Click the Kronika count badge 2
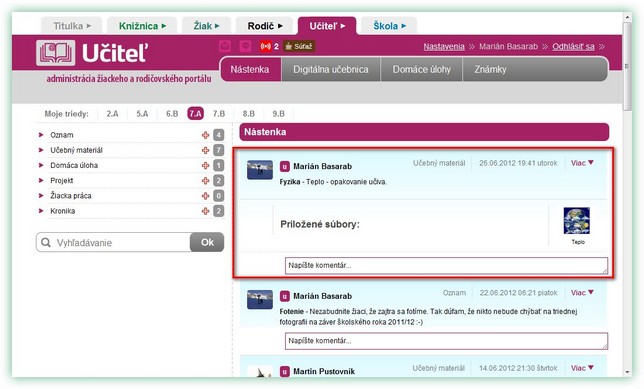The image size is (644, 389). (x=218, y=211)
